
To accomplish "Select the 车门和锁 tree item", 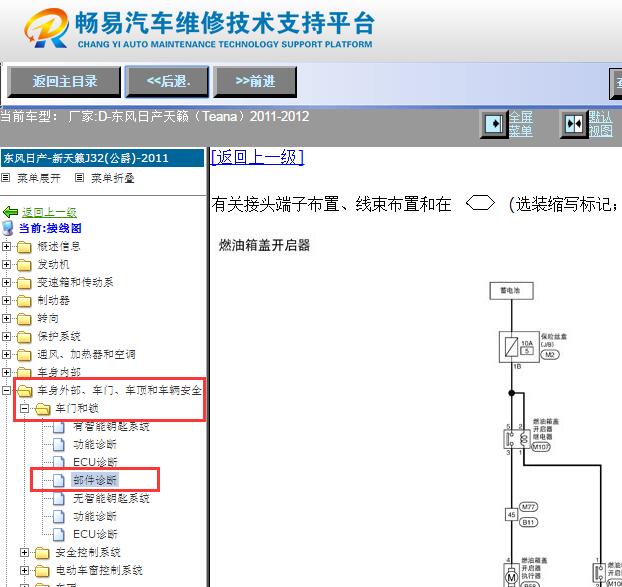I will (x=77, y=408).
